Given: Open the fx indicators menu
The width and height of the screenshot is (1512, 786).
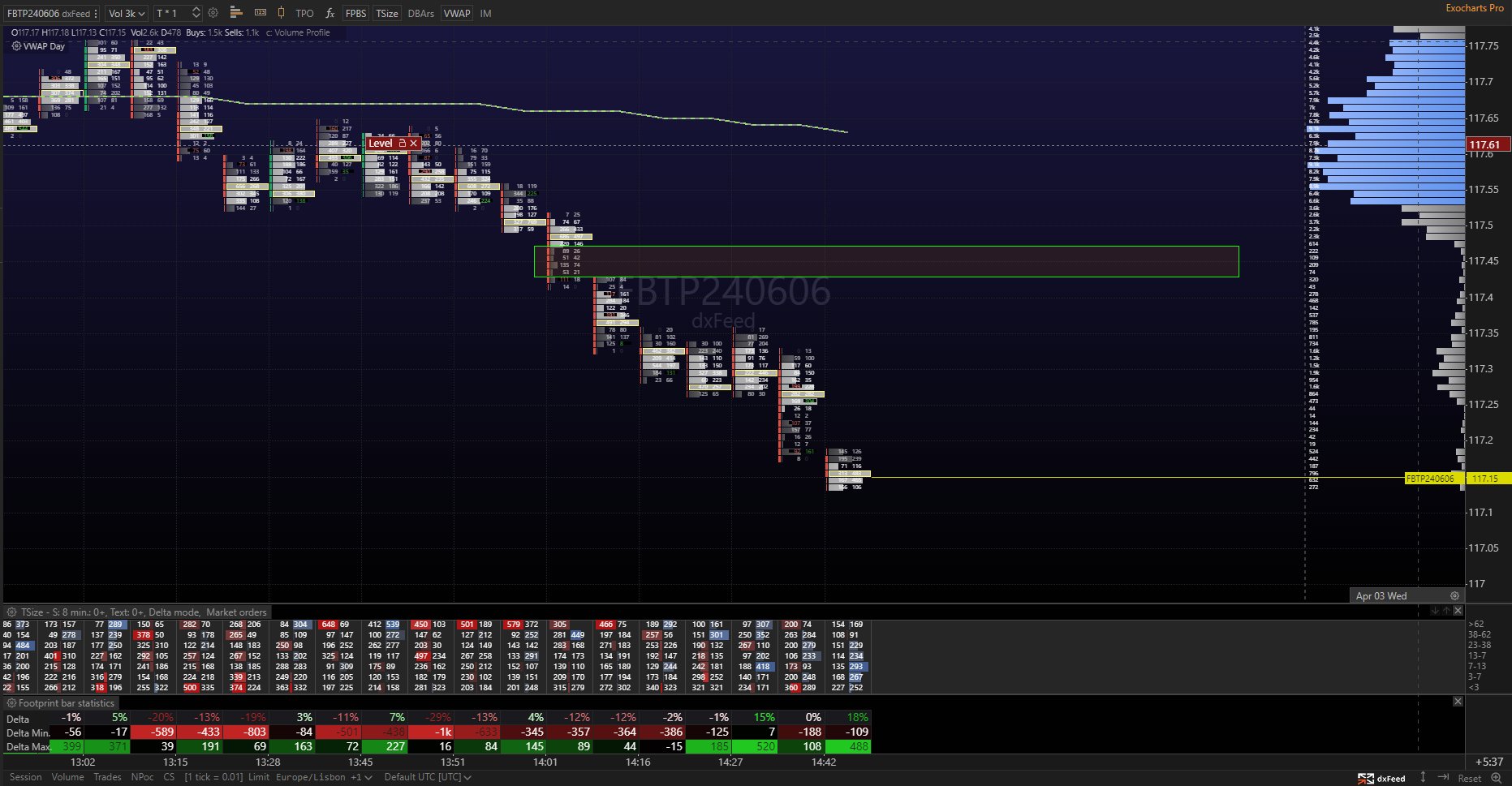Looking at the screenshot, I should click(x=330, y=13).
